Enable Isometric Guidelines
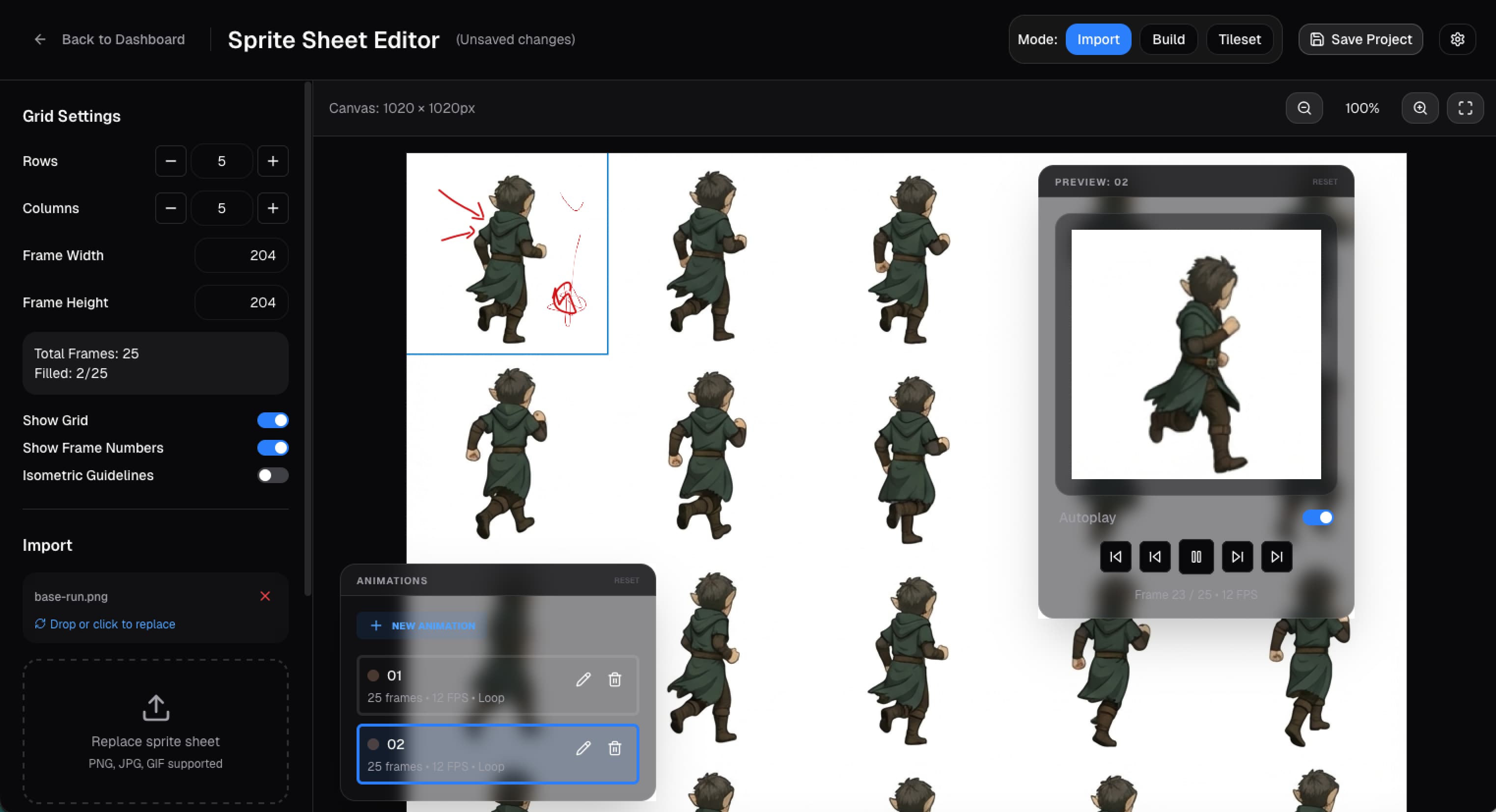Image resolution: width=1496 pixels, height=812 pixels. (x=273, y=475)
